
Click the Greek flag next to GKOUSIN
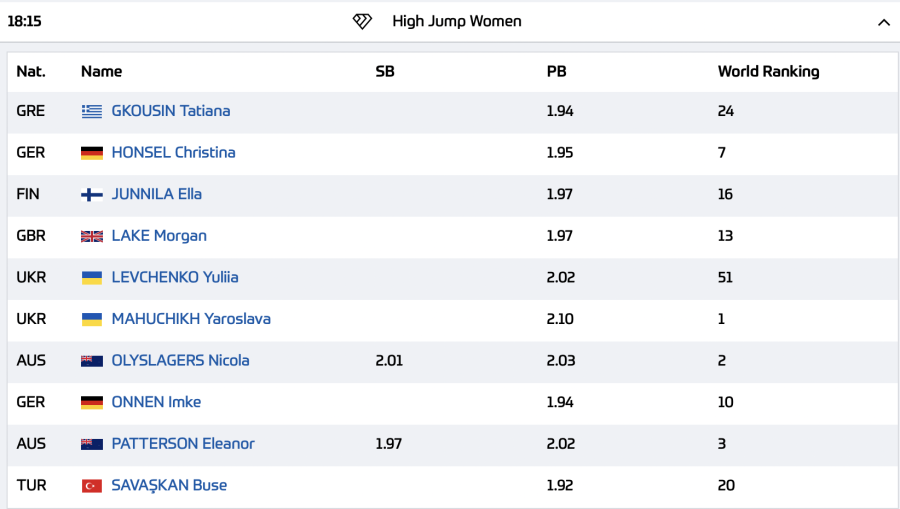(x=92, y=111)
